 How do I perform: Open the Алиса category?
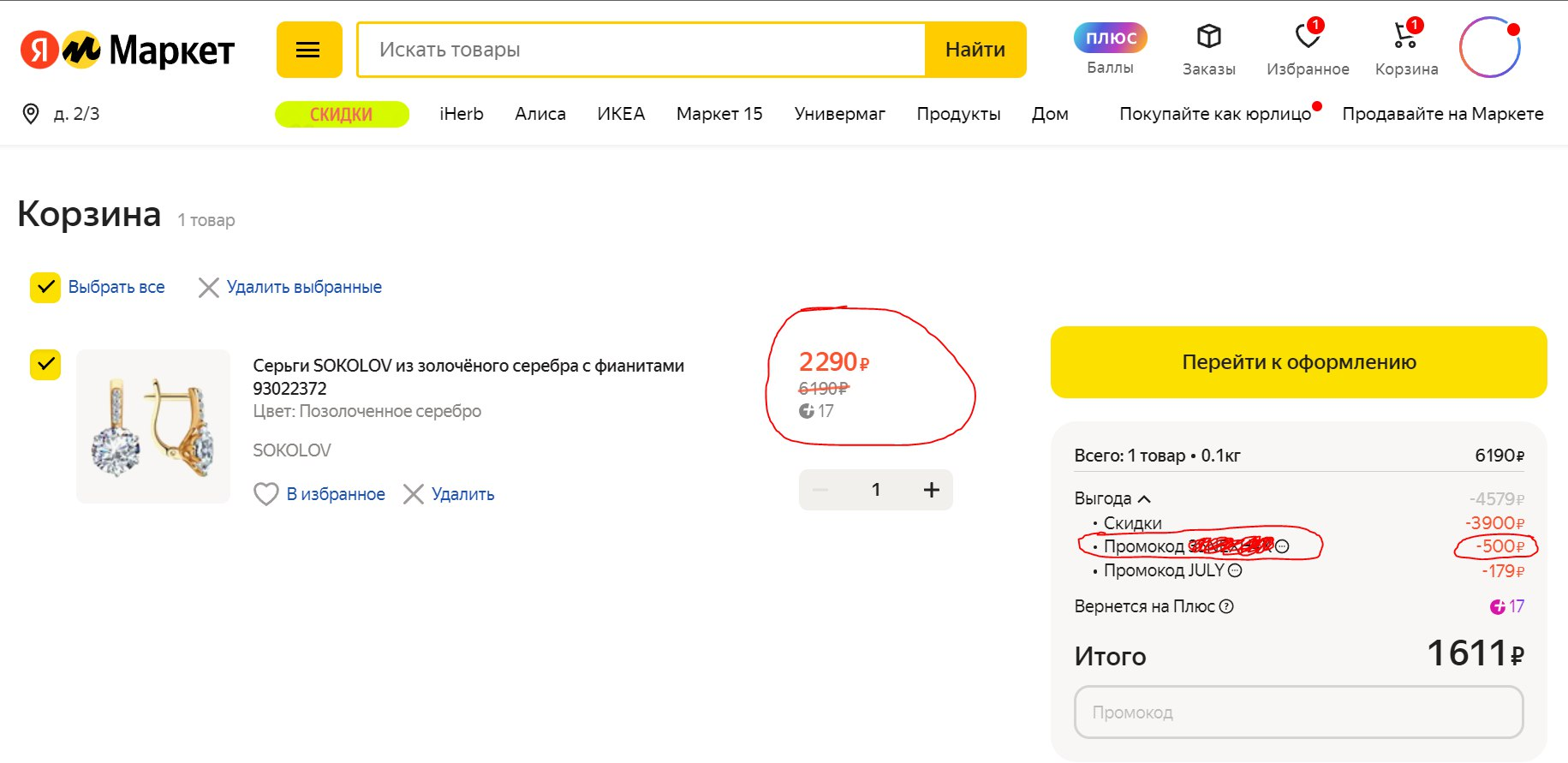[x=540, y=114]
